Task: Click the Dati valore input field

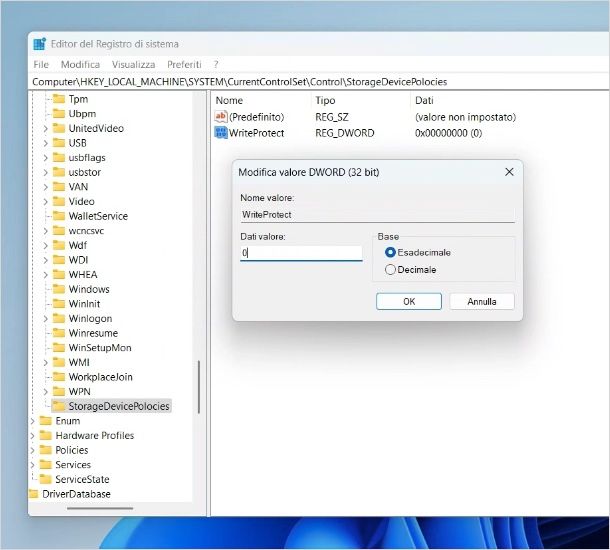Action: tap(300, 253)
